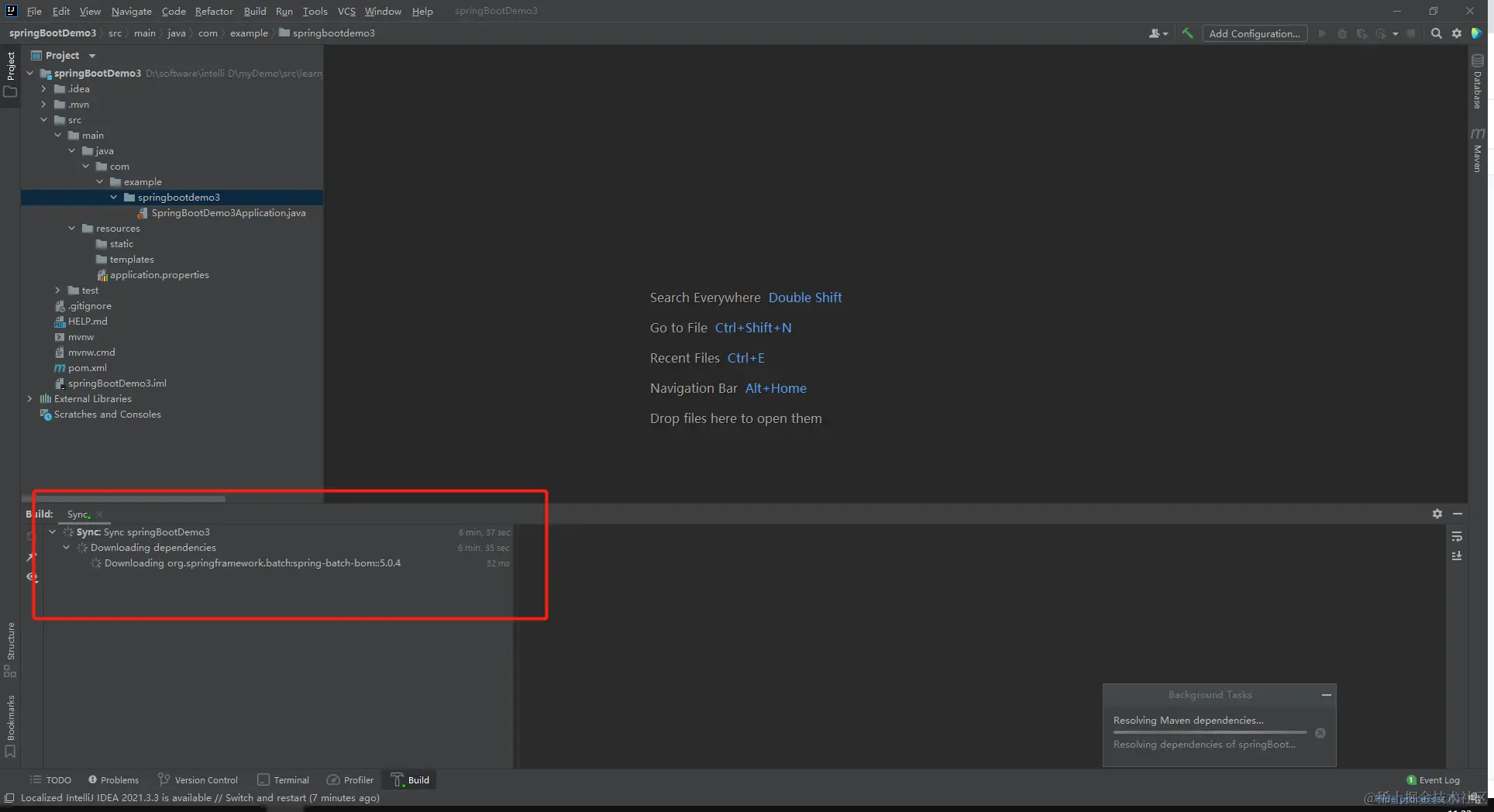Viewport: 1494px width, 812px height.
Task: Click IDEA update status bar message
Action: tap(200, 798)
